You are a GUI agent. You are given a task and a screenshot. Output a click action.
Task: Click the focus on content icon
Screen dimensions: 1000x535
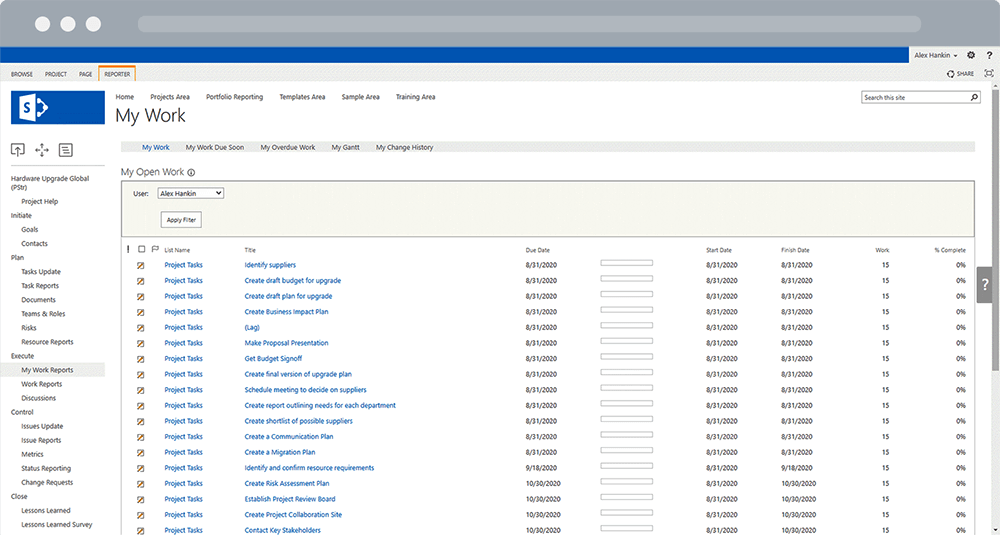point(989,74)
